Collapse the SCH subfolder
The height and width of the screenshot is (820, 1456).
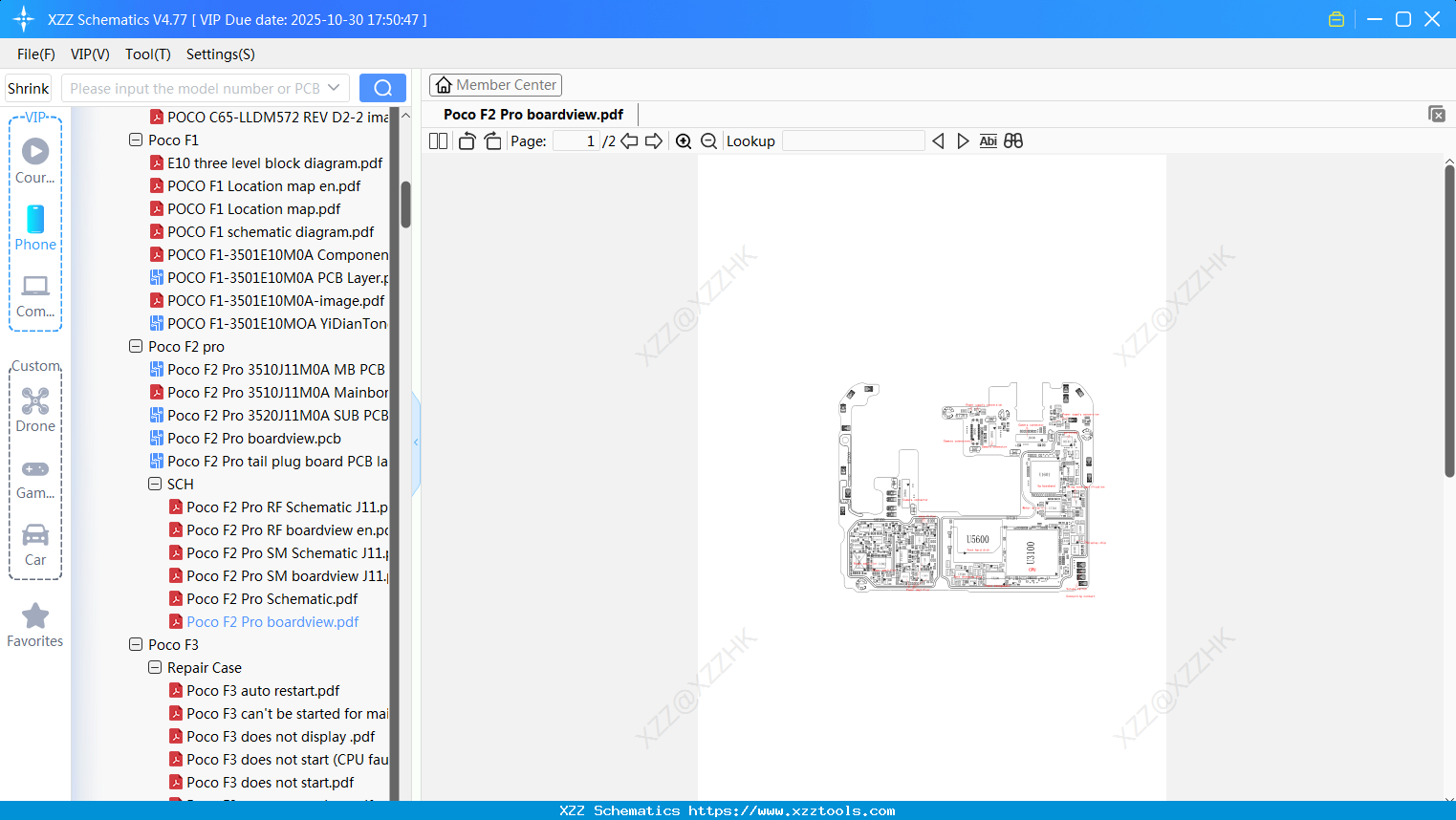[155, 485]
